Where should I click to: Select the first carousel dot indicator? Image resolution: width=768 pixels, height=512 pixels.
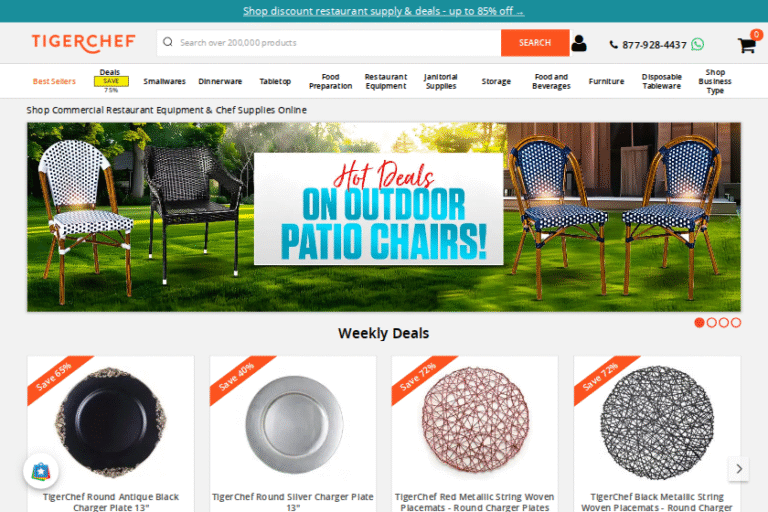coord(699,322)
